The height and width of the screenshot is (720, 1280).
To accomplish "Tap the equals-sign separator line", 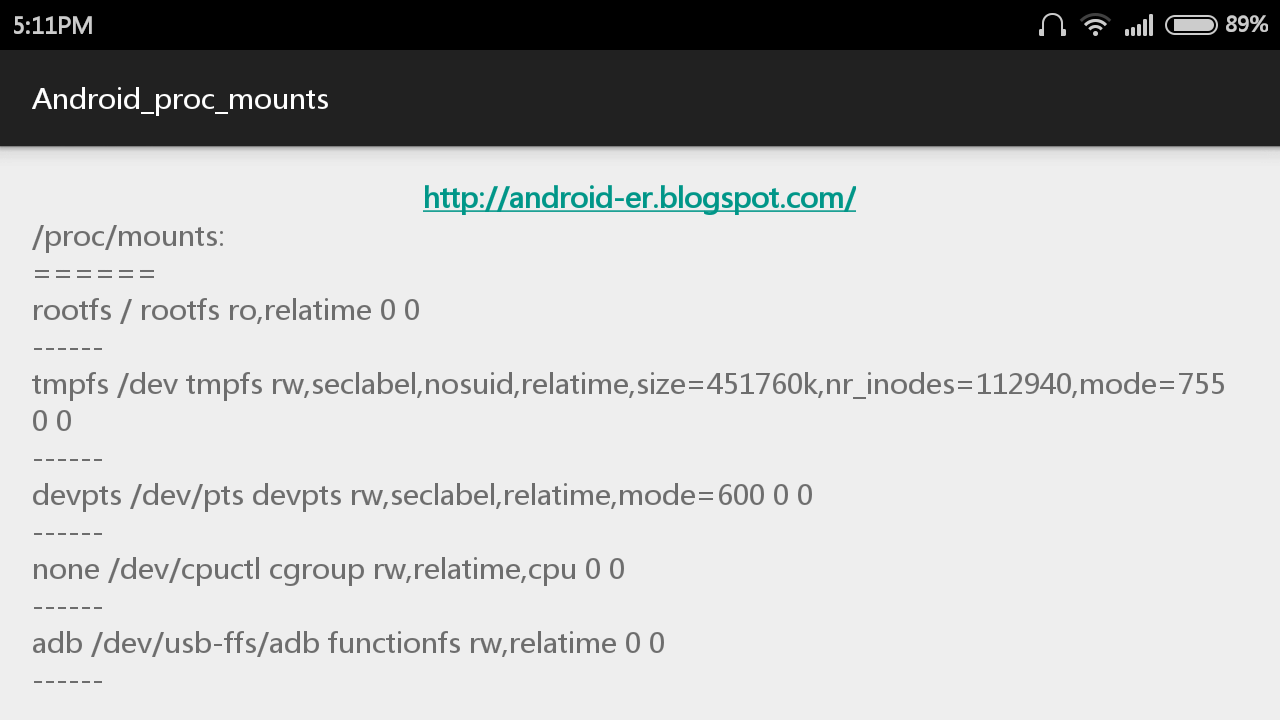I will point(94,273).
